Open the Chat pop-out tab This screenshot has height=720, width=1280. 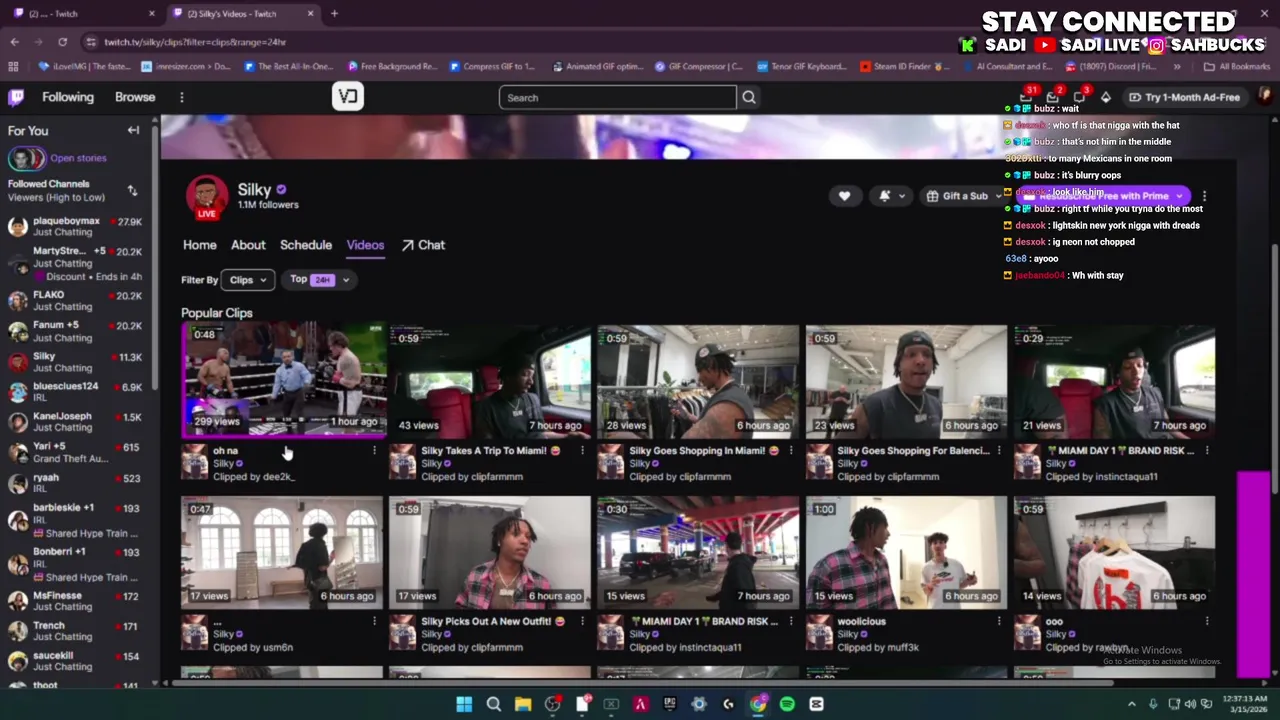tap(423, 245)
